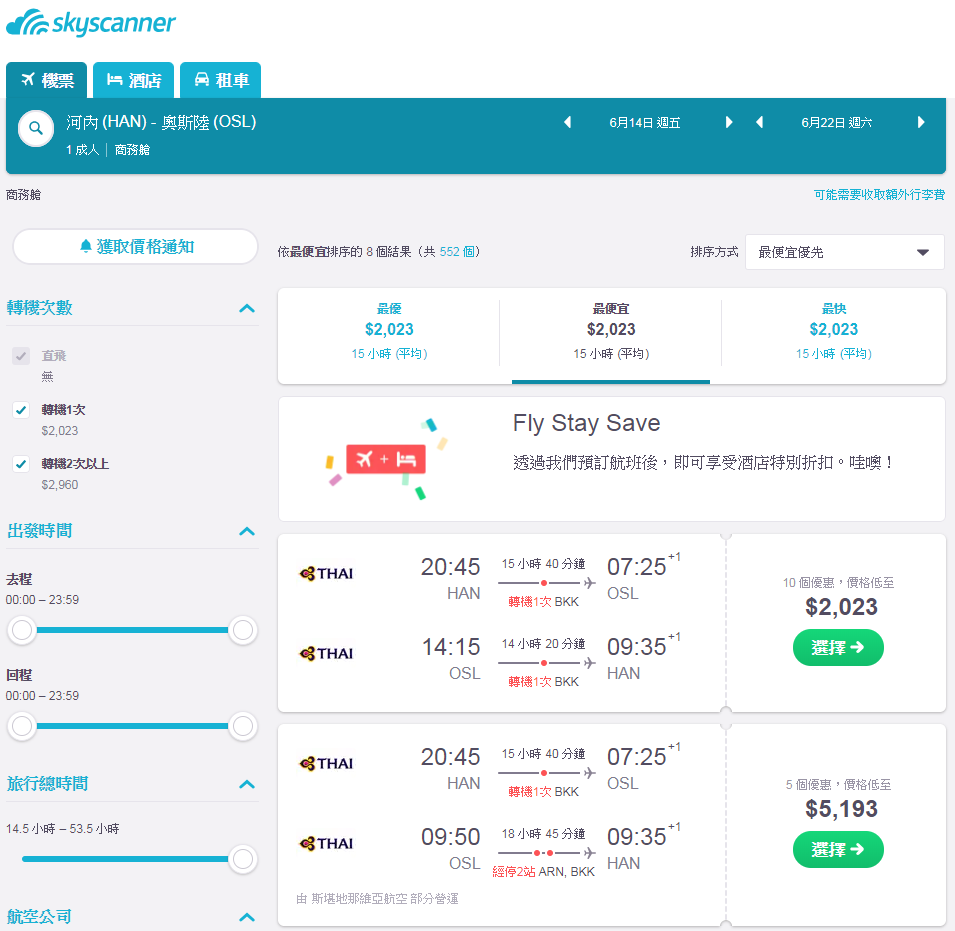Click 6月14日 週五 departure date

(x=645, y=122)
